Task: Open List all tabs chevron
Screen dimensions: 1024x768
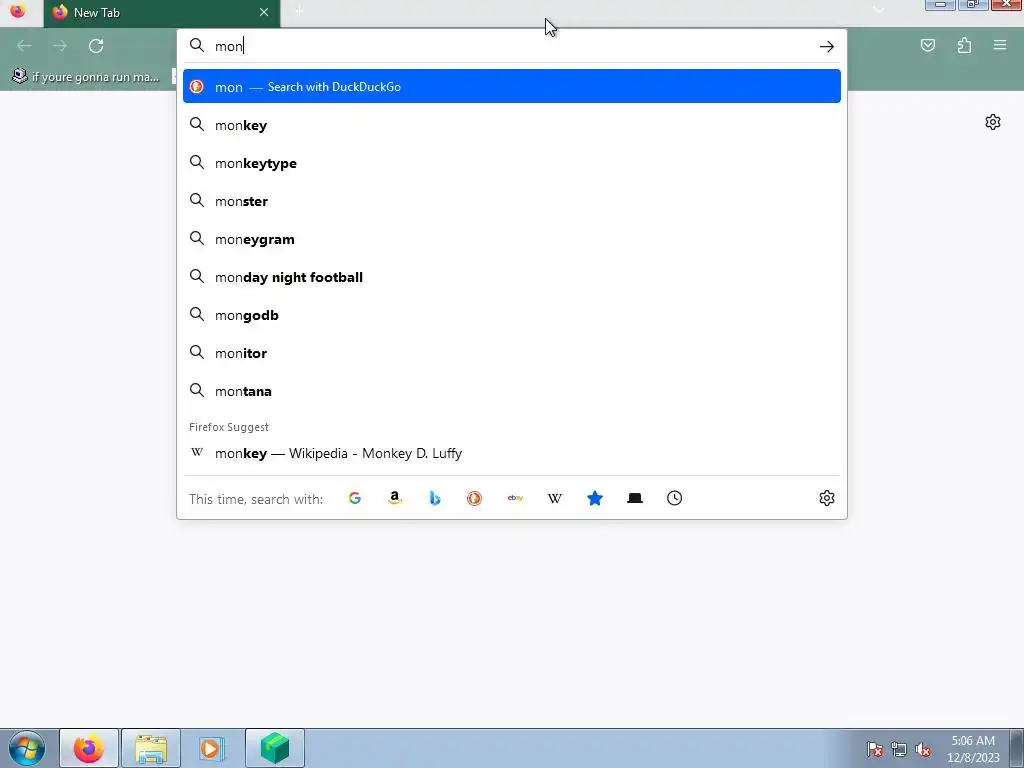Action: [x=878, y=11]
